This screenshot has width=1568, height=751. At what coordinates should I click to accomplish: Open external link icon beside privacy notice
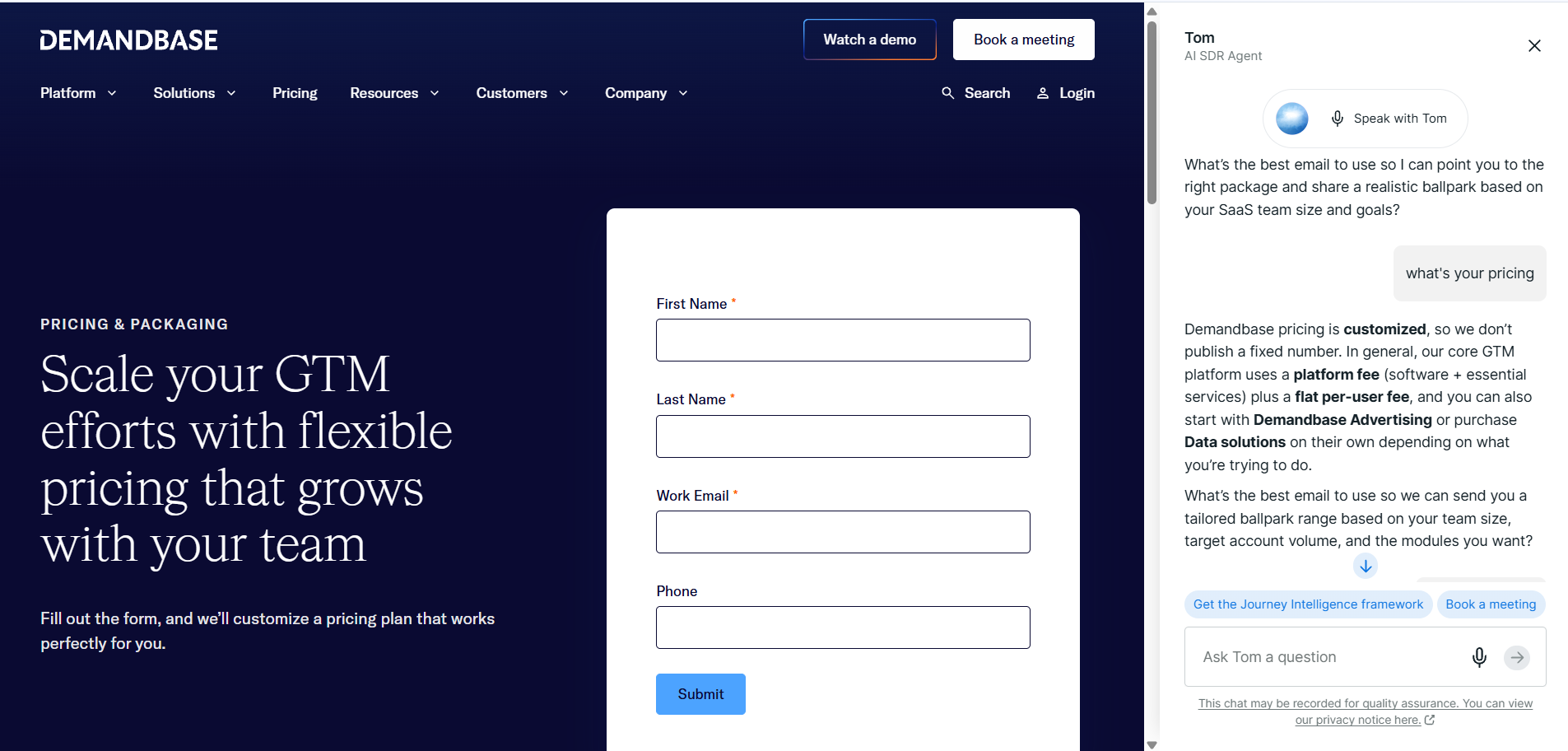[x=1430, y=720]
